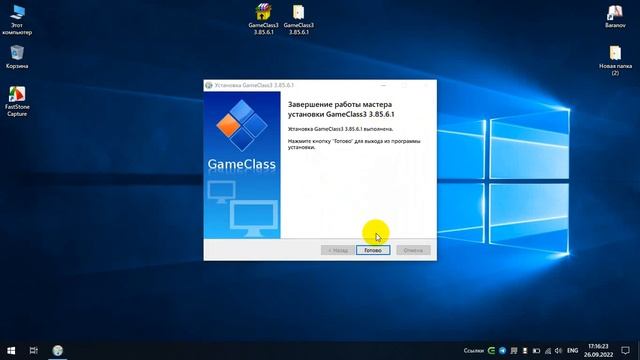Click the installer's taskbar icon
This screenshot has height=360, width=640.
(x=58, y=351)
